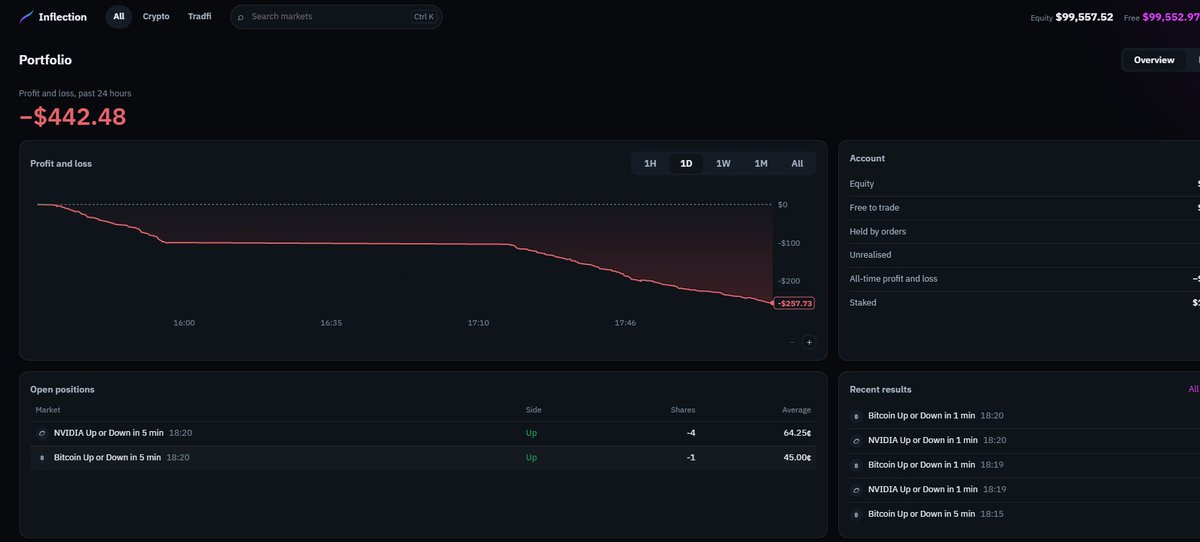Zoom in the chart with plus button
The width and height of the screenshot is (1200, 542).
809,342
